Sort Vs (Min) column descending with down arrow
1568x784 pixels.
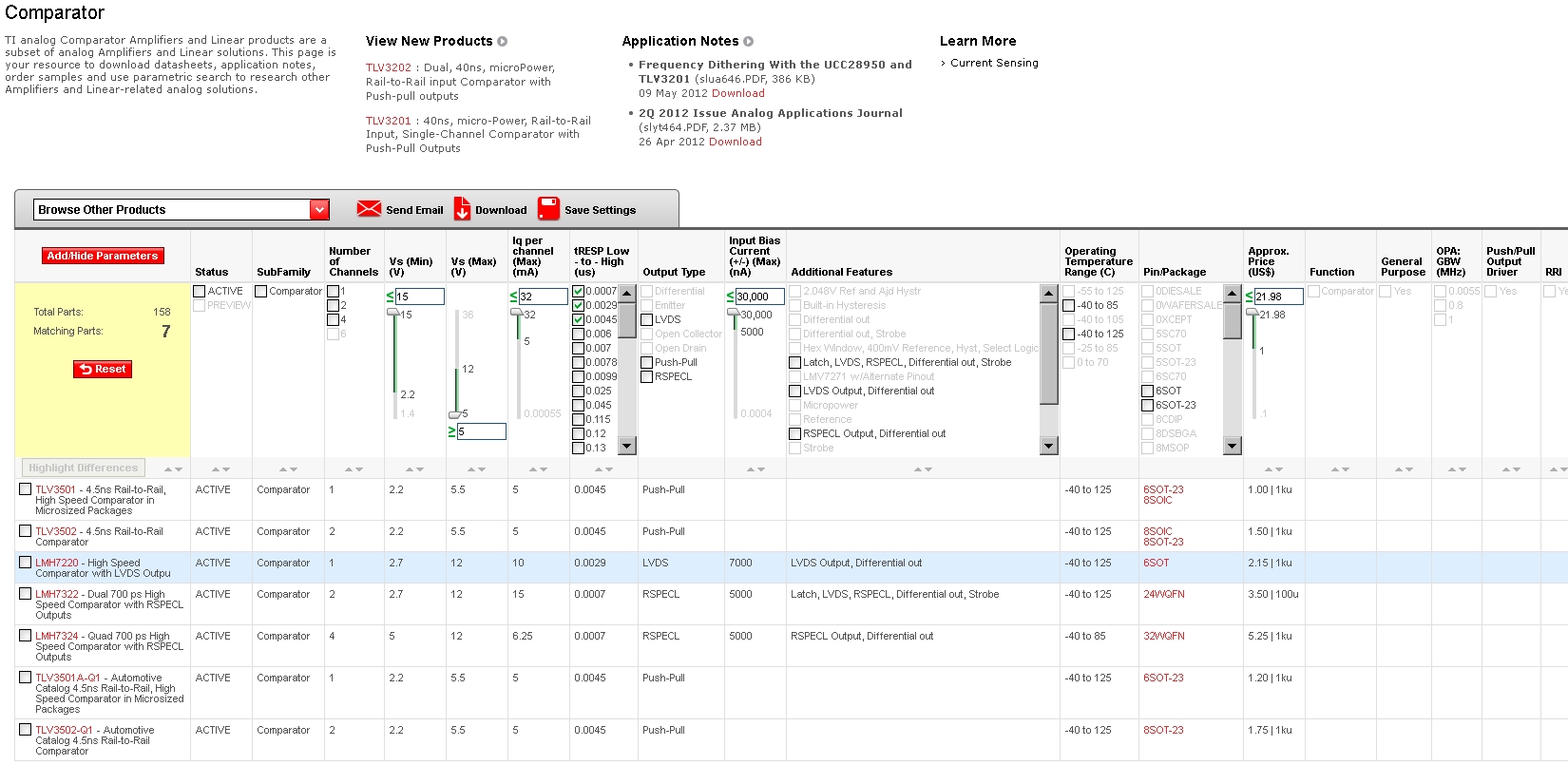point(420,469)
